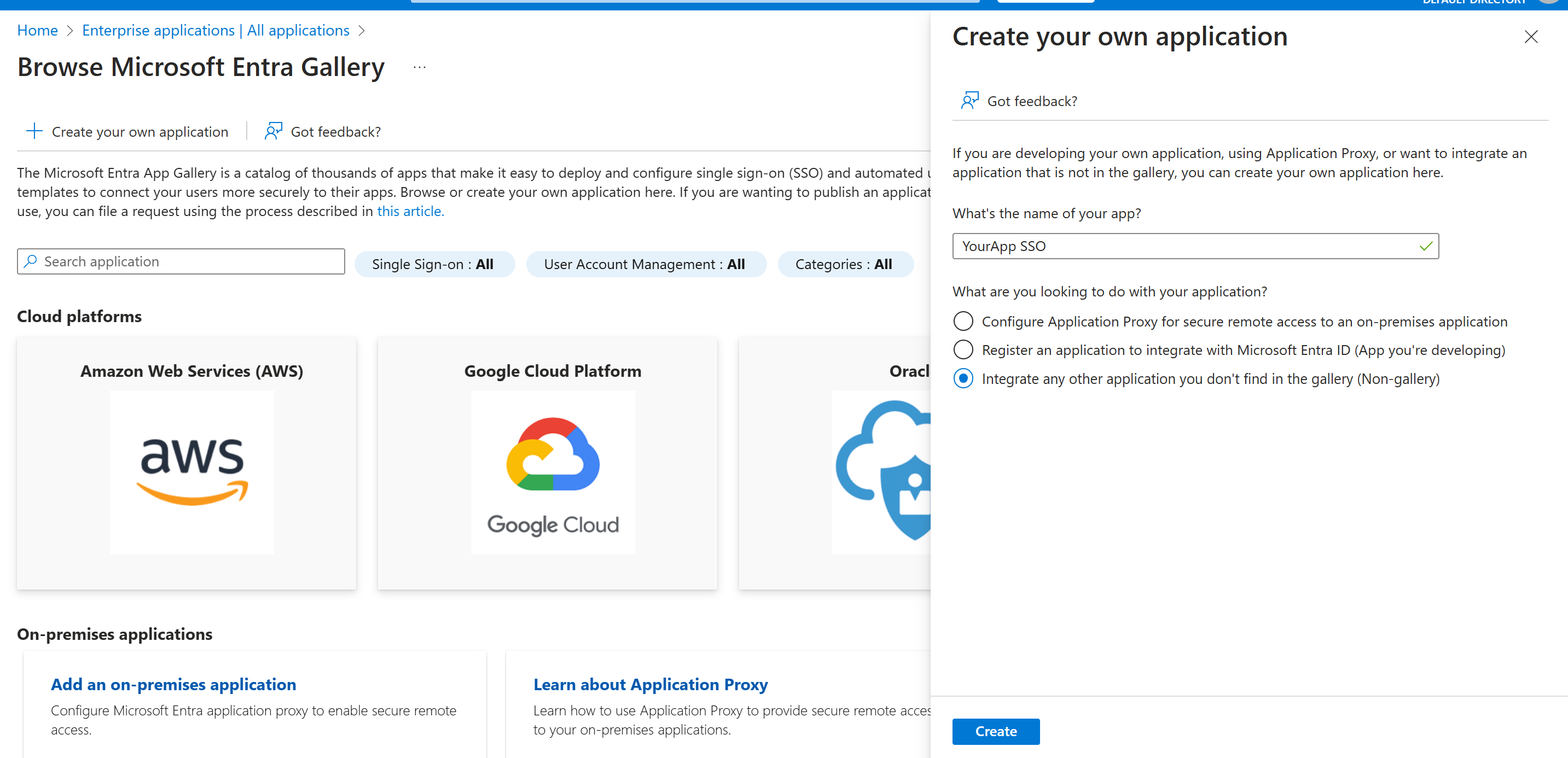Open the ellipsis menu next to Browse Microsoft Entra Gallery
The height and width of the screenshot is (758, 1568).
[x=420, y=67]
